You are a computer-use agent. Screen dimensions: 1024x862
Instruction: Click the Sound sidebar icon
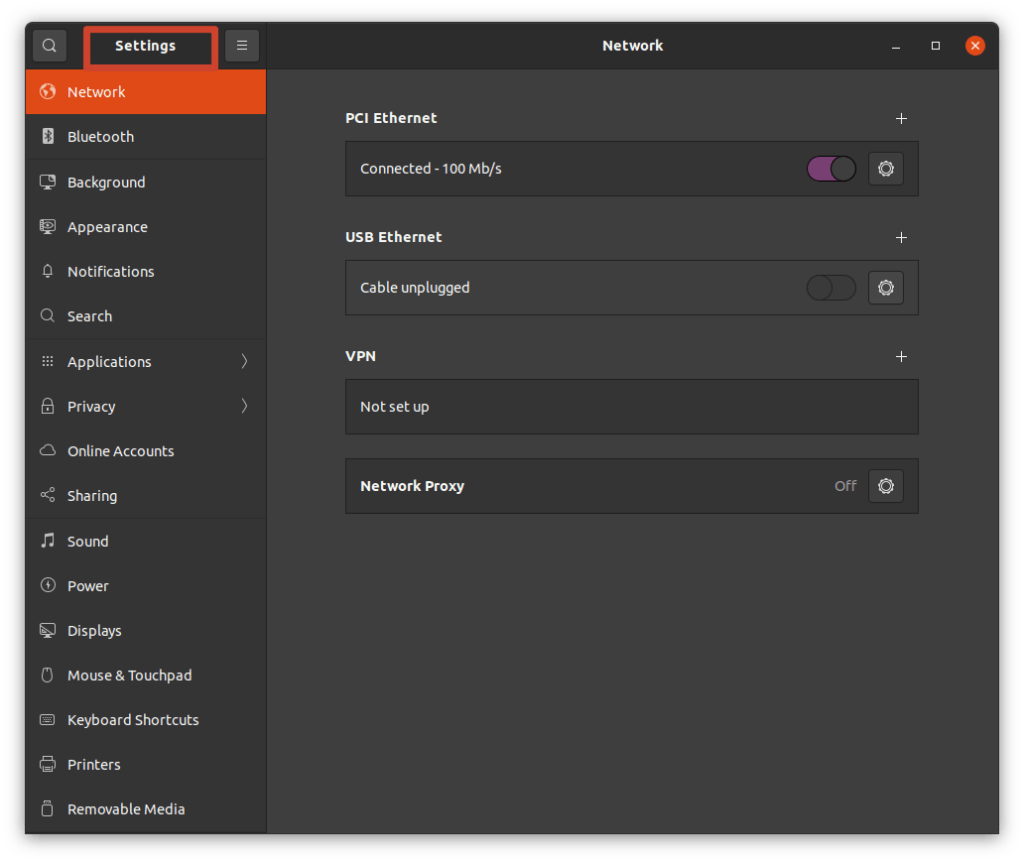47,541
